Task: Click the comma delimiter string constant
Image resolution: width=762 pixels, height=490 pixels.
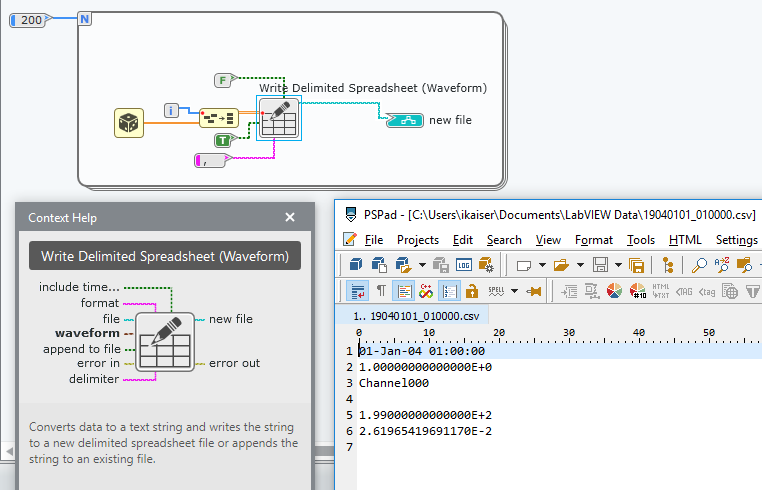Action: 212,160
